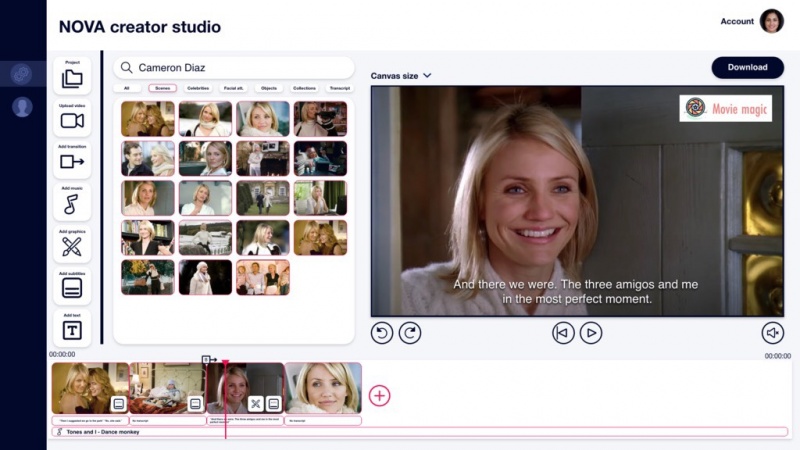The height and width of the screenshot is (450, 800).
Task: Select the Tones and I - Dance monkey track
Action: (419, 432)
